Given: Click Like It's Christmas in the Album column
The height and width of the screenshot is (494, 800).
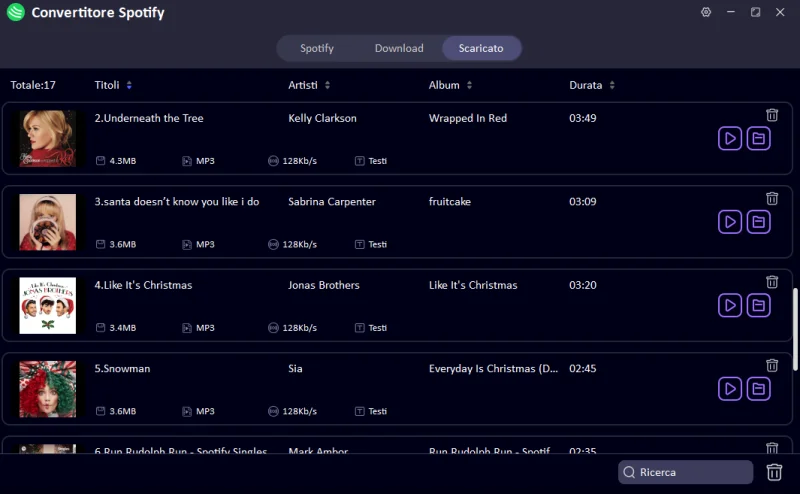Looking at the screenshot, I should tap(473, 285).
